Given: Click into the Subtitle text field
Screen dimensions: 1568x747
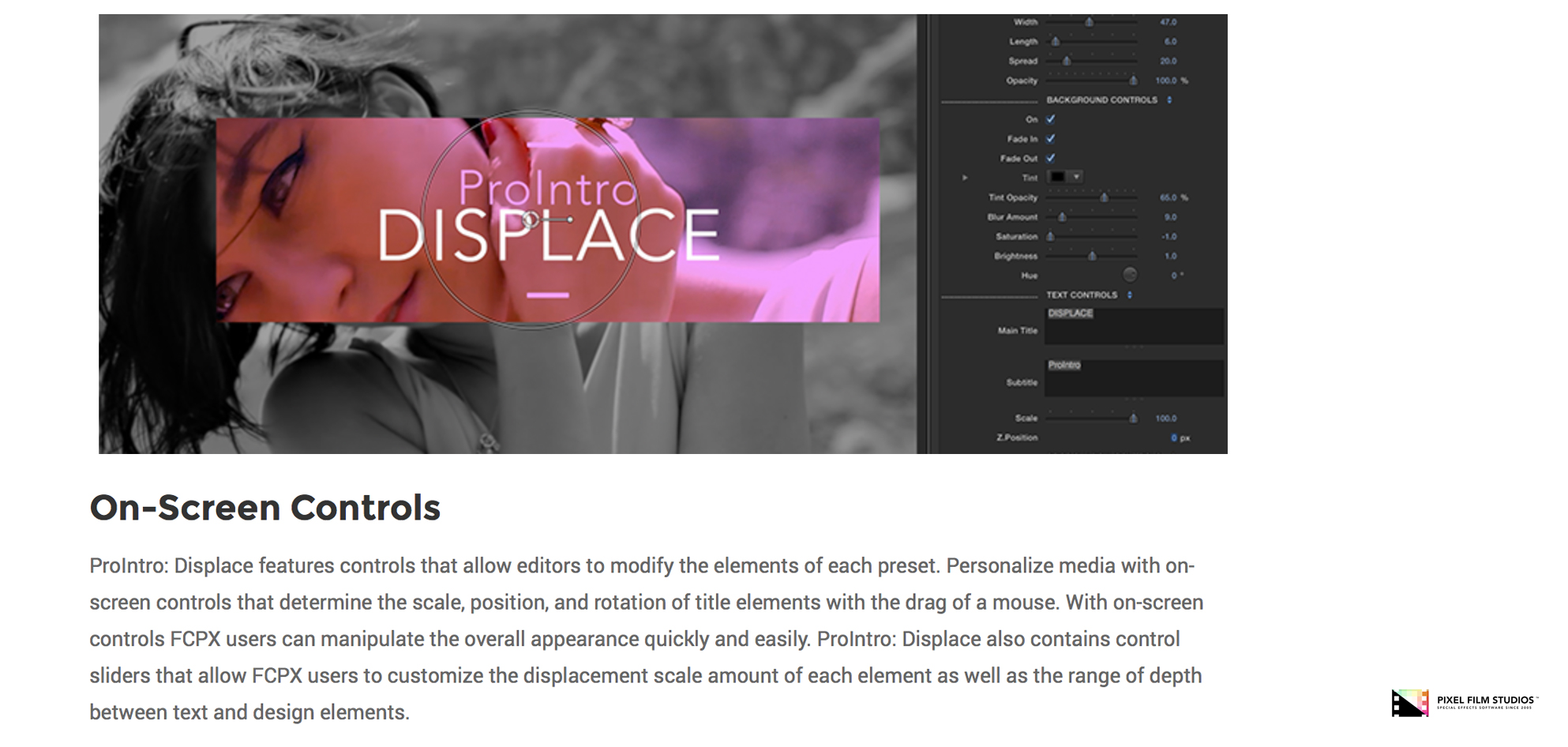Looking at the screenshot, I should pyautogui.click(x=1135, y=377).
